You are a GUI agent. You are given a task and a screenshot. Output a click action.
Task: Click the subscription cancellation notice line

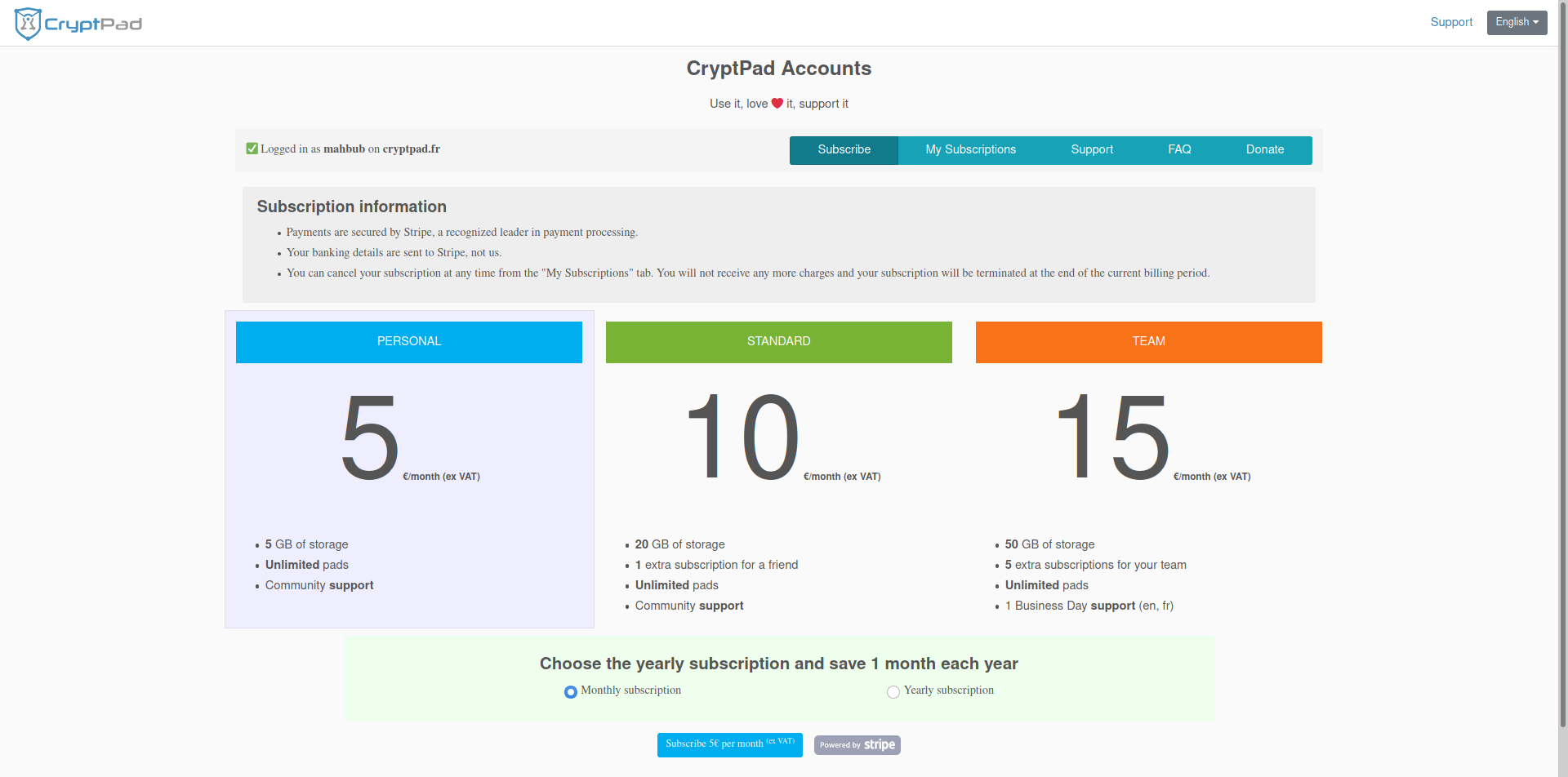[x=748, y=273]
